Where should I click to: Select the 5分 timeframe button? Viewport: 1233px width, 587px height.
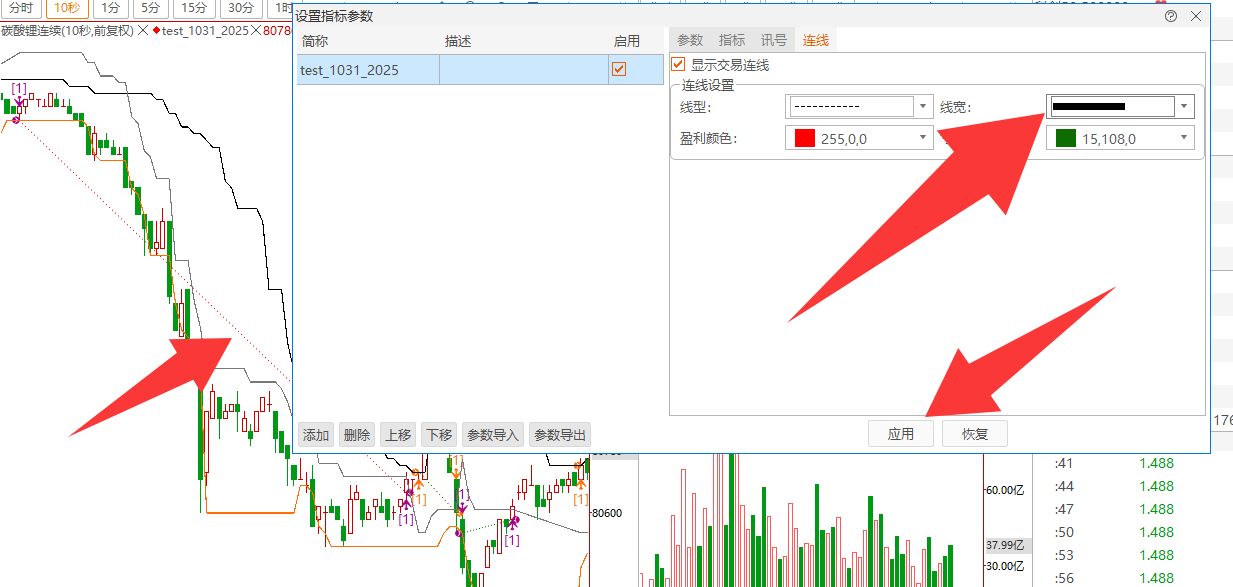149,8
